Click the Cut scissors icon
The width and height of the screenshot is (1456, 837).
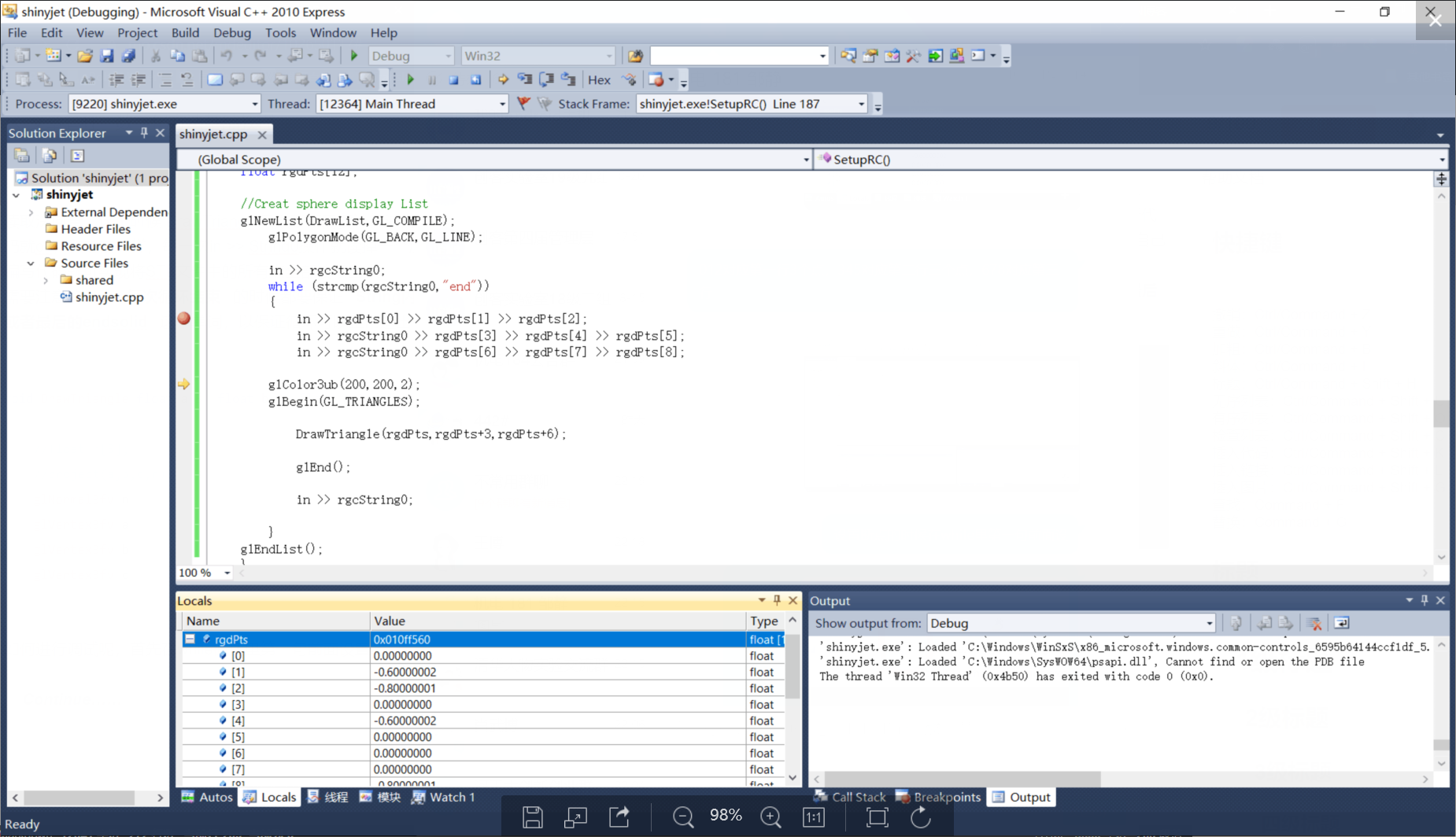point(156,56)
